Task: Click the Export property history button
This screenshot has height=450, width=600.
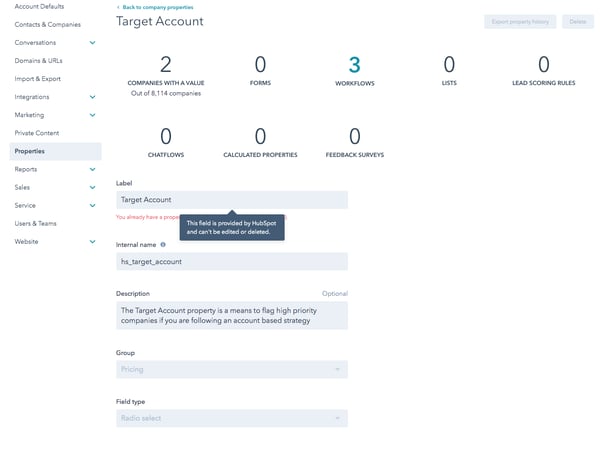Action: [x=520, y=22]
